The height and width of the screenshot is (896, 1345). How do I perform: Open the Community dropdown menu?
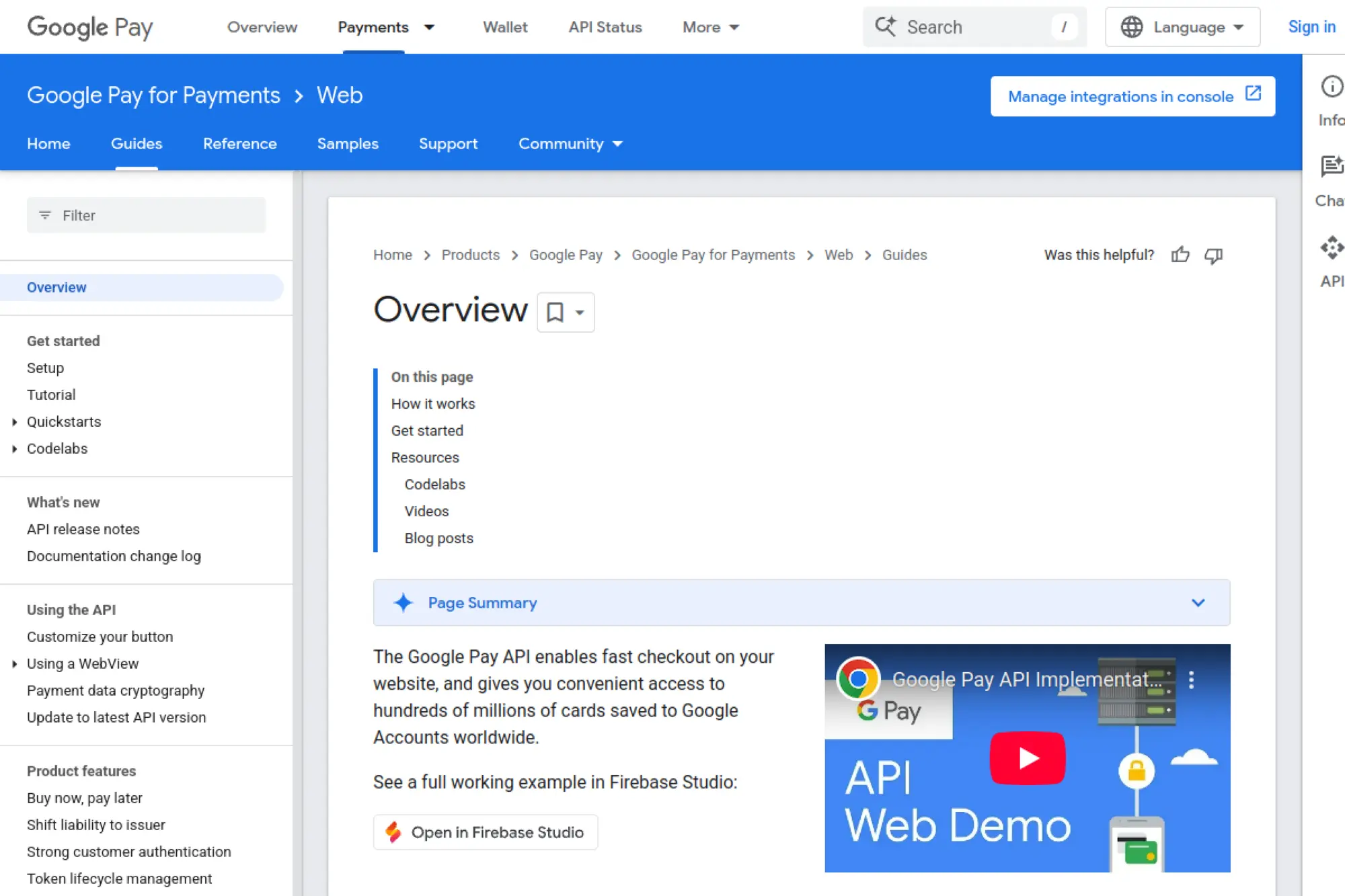(x=570, y=144)
